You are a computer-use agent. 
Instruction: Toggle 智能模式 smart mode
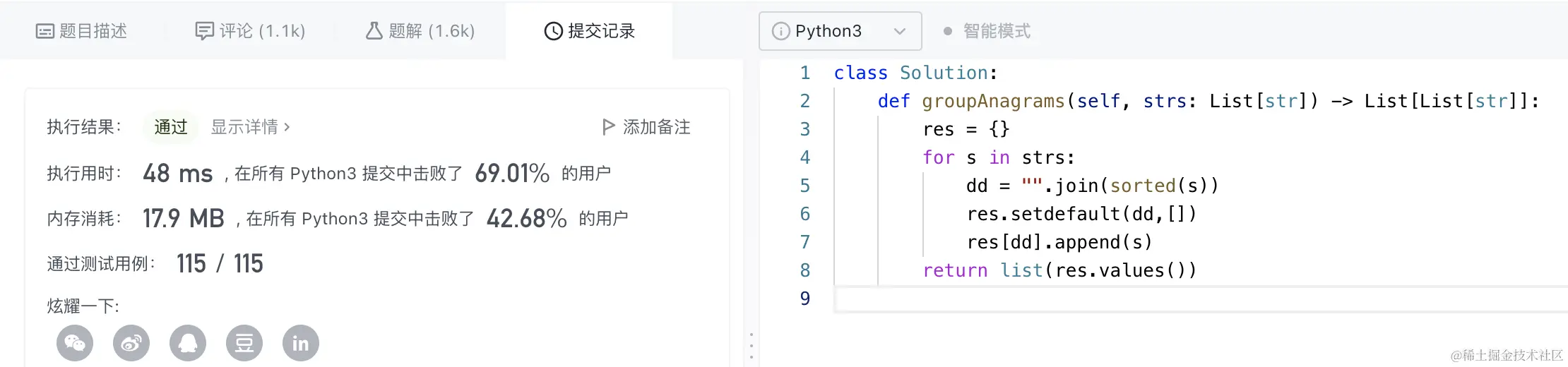[987, 31]
